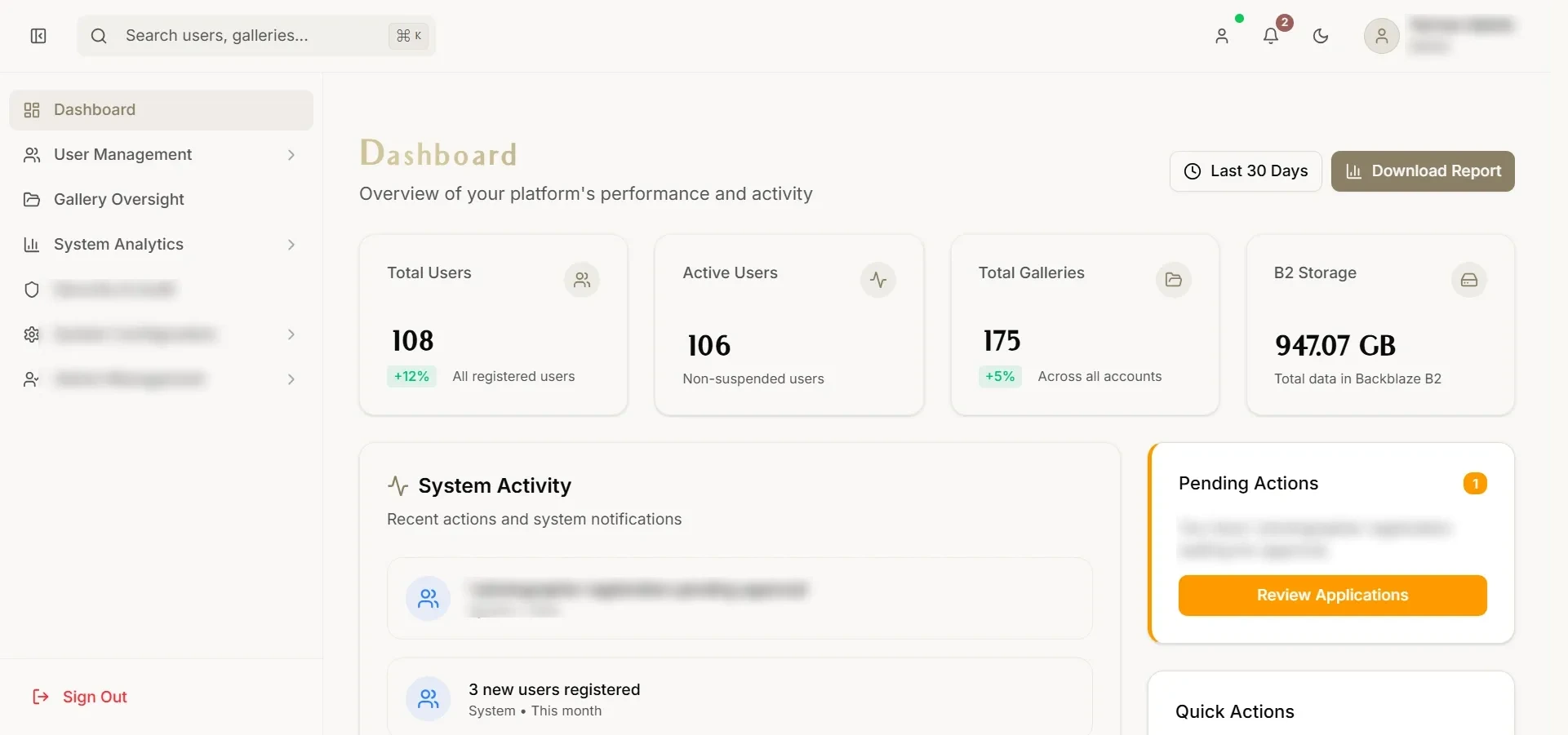Click the search magnifier icon

99,36
